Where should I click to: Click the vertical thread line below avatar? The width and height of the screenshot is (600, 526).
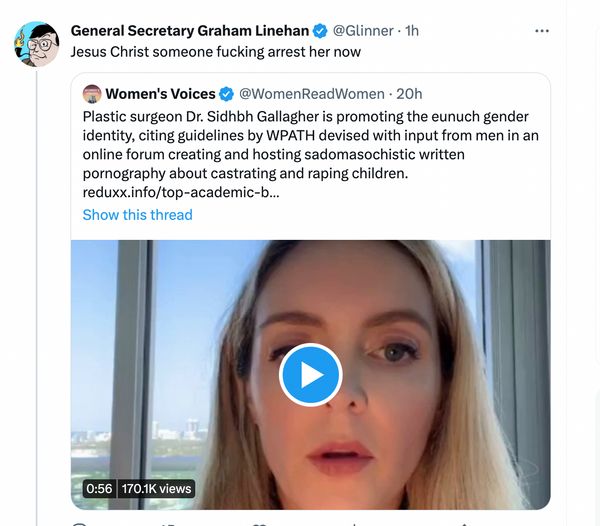[37, 298]
